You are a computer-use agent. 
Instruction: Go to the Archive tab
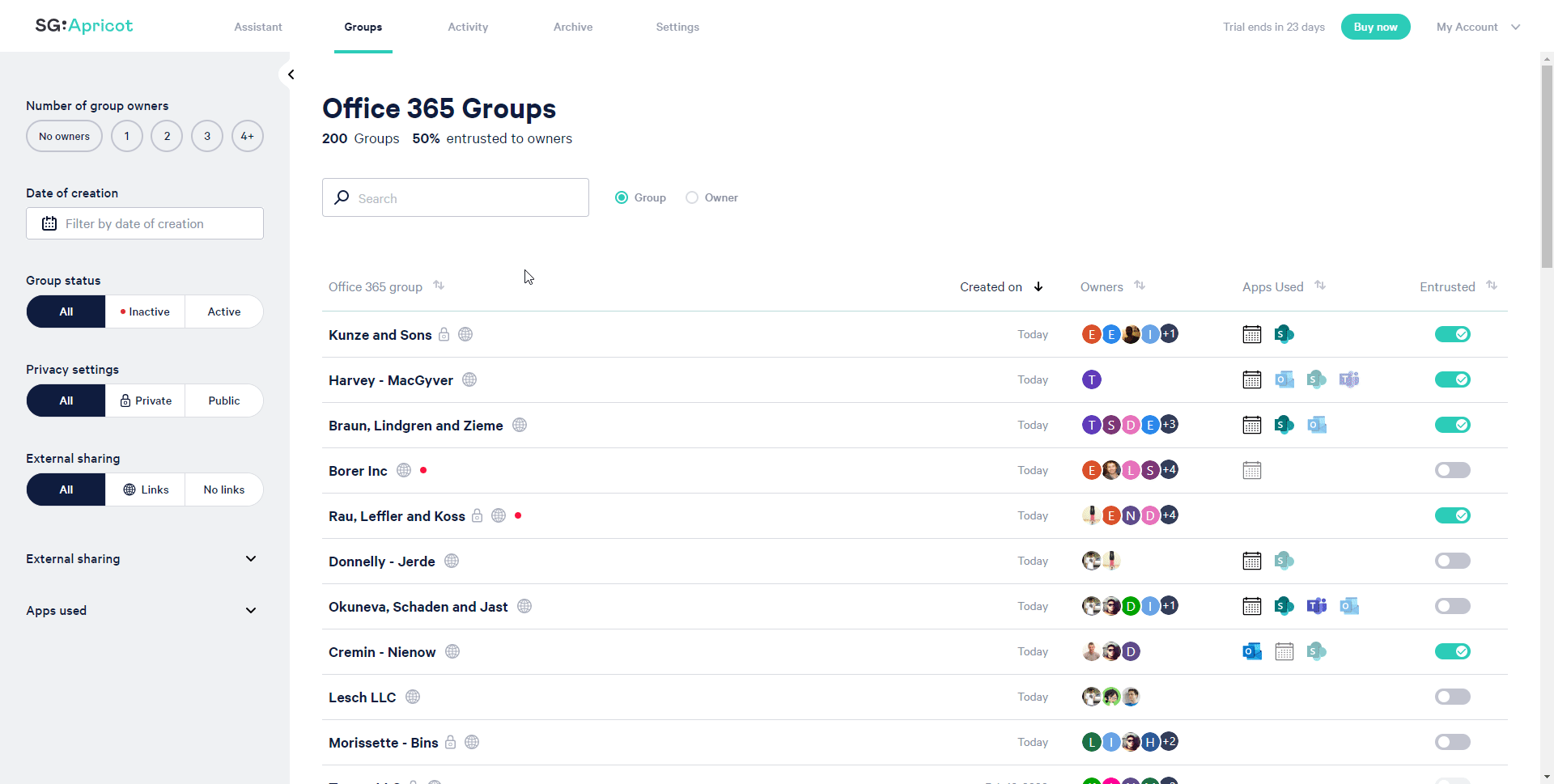[x=573, y=27]
